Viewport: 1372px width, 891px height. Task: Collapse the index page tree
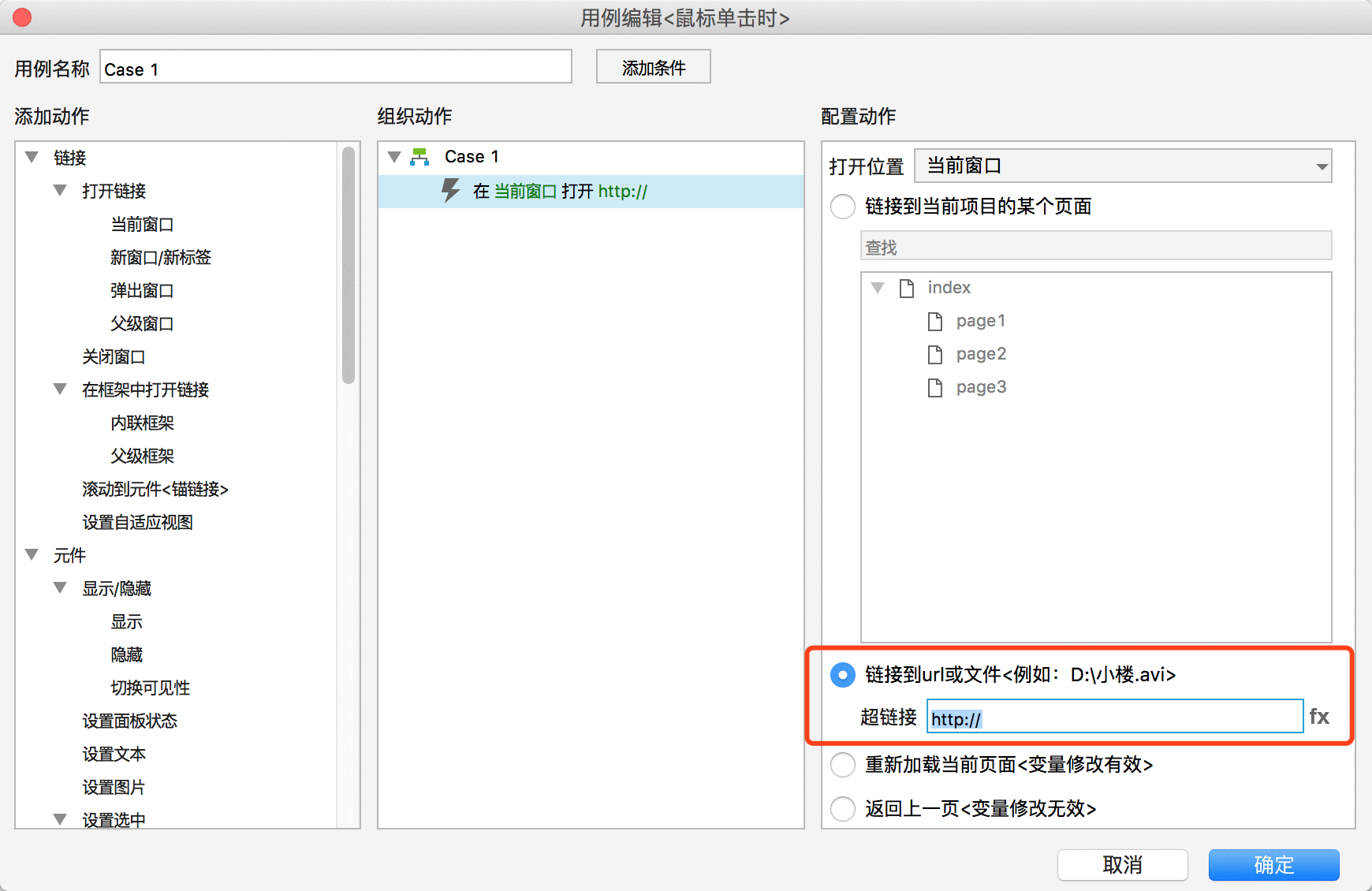pos(878,288)
